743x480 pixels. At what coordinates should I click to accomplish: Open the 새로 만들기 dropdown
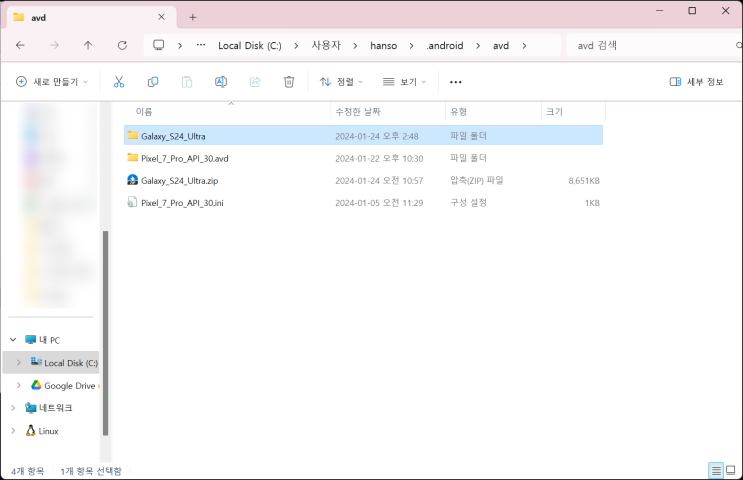coord(52,82)
